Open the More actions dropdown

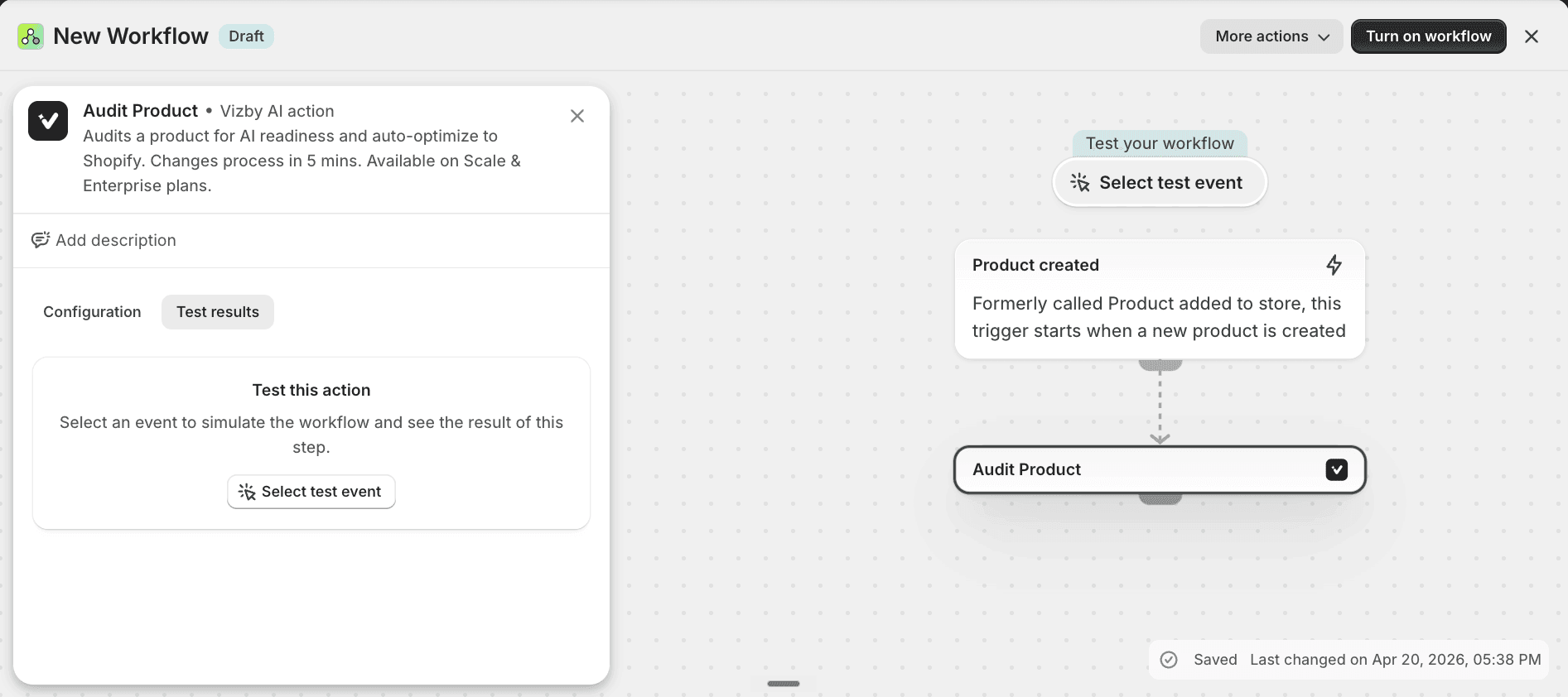point(1271,36)
